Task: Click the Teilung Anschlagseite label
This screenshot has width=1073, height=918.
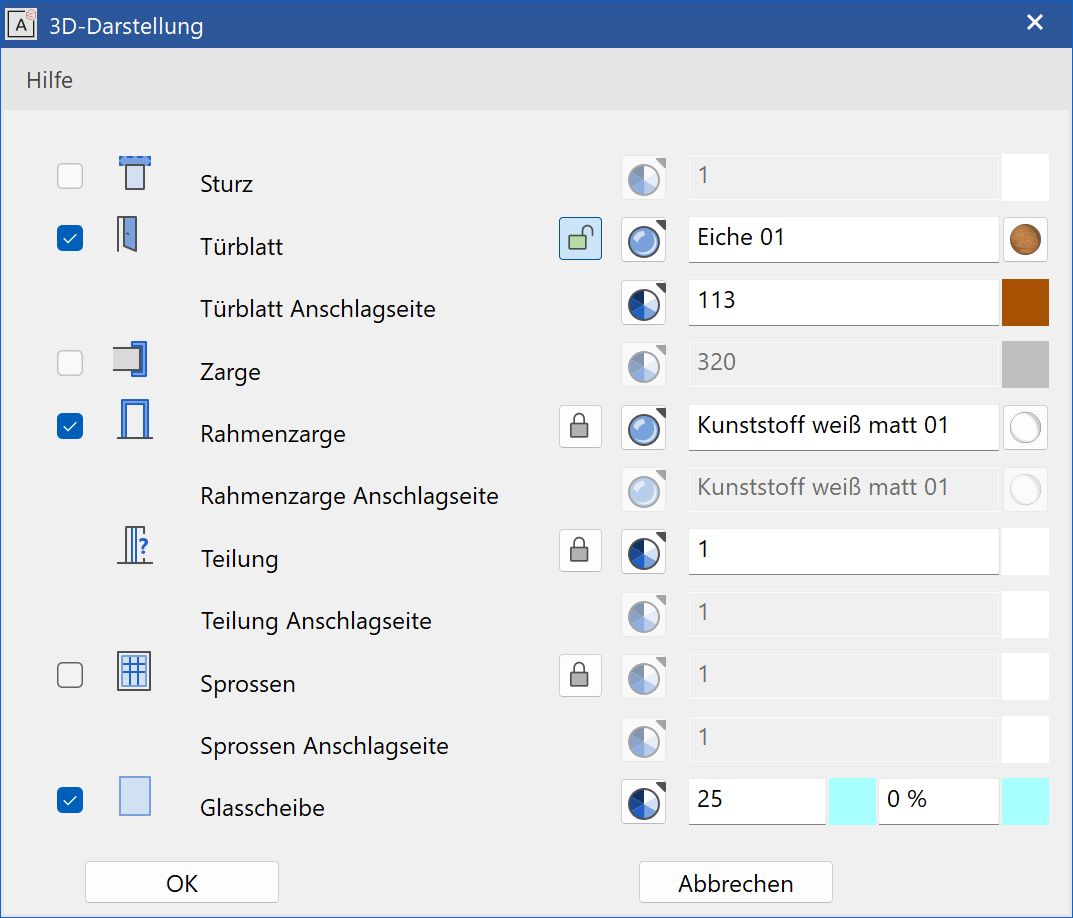Action: click(315, 622)
